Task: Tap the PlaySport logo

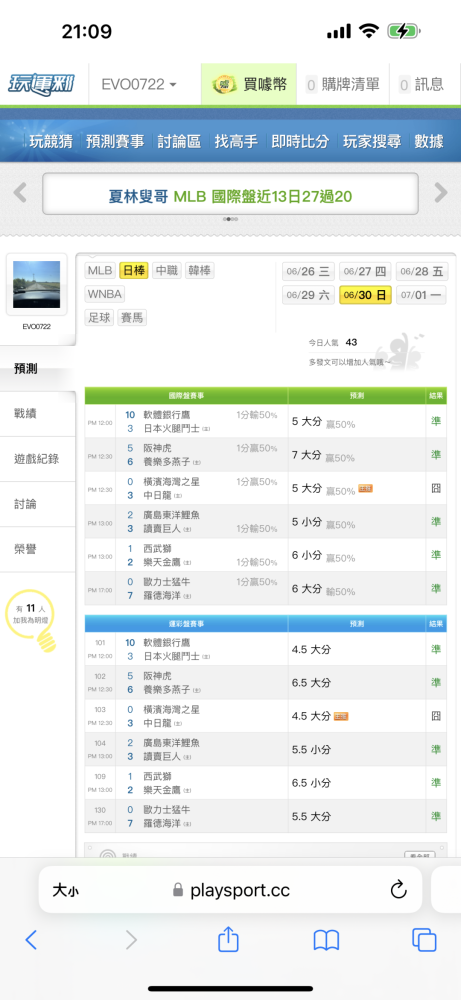Action: click(40, 84)
